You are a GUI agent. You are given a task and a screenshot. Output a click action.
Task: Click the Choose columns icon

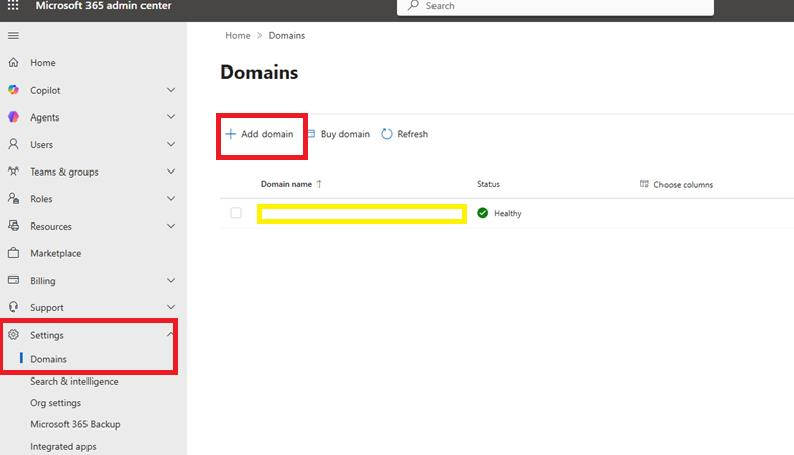point(644,184)
